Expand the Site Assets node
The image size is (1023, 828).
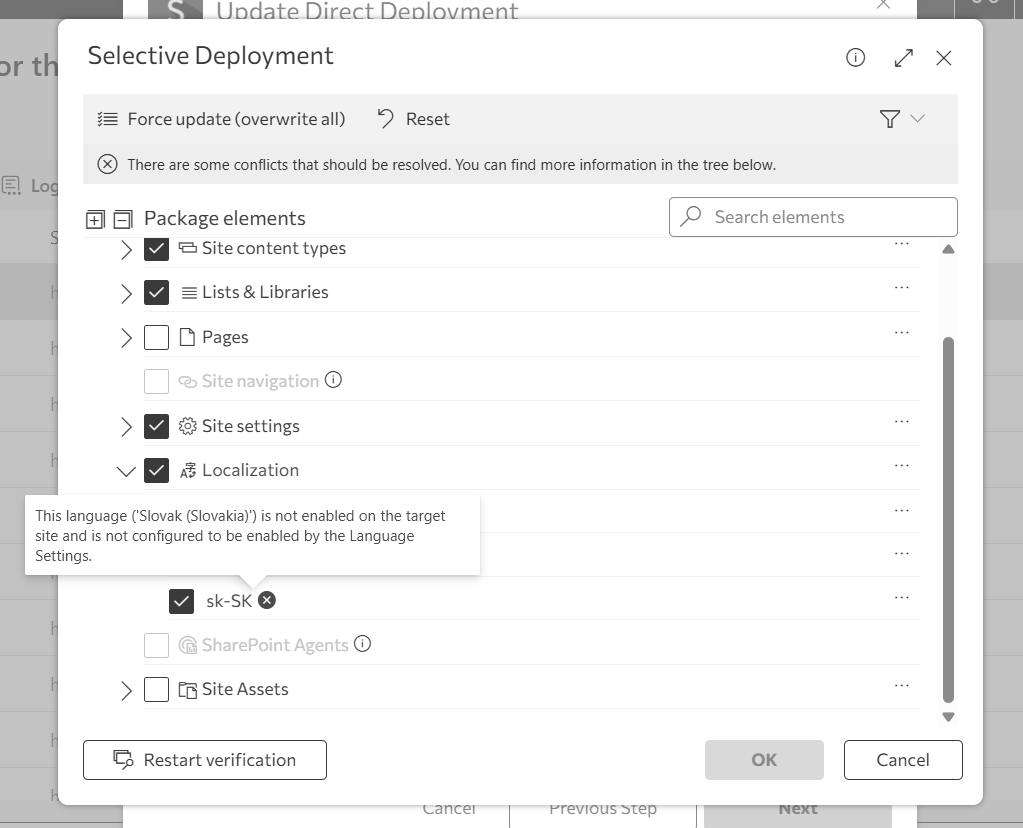pos(126,689)
